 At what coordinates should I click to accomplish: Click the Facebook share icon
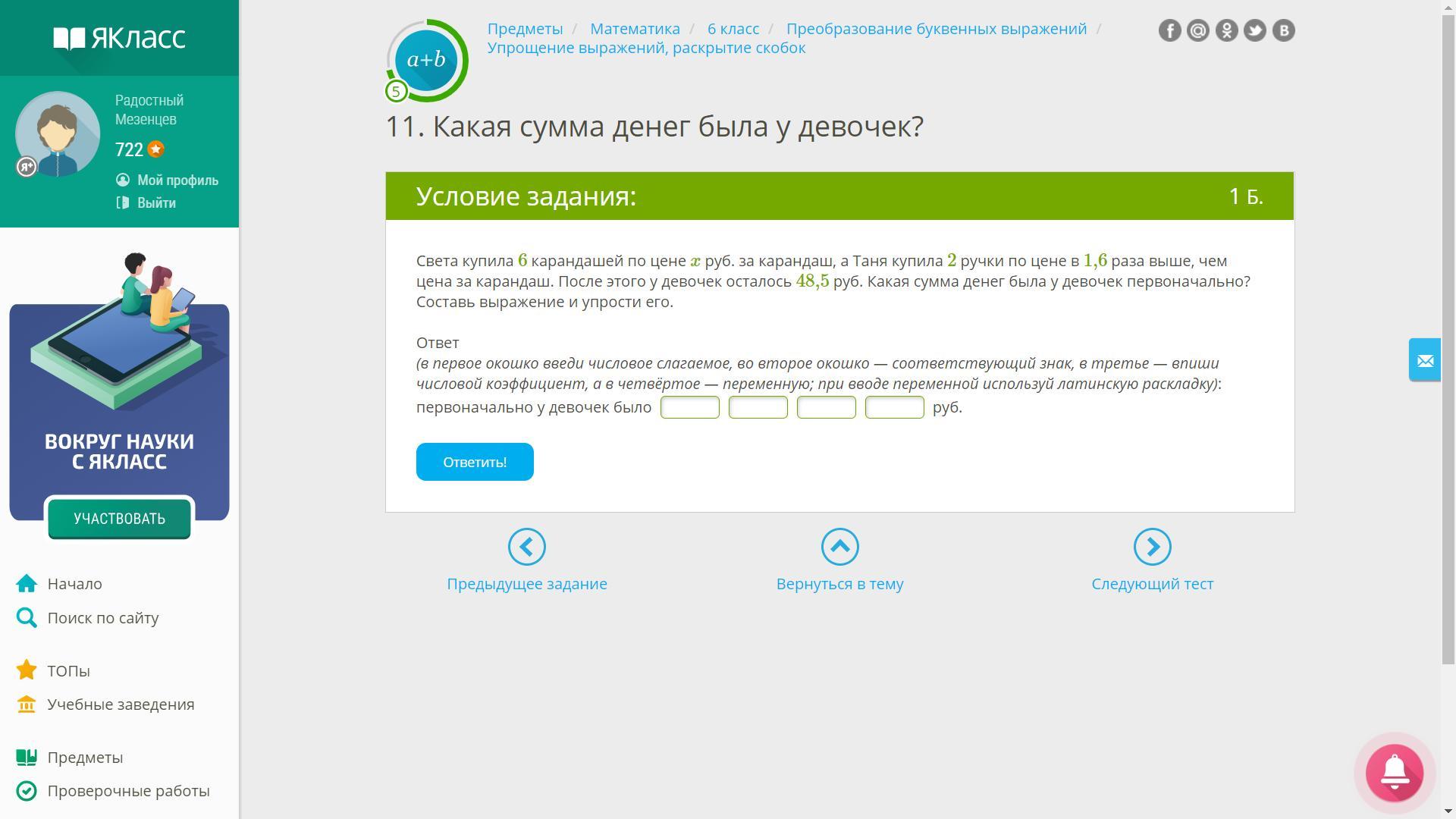pos(1169,30)
